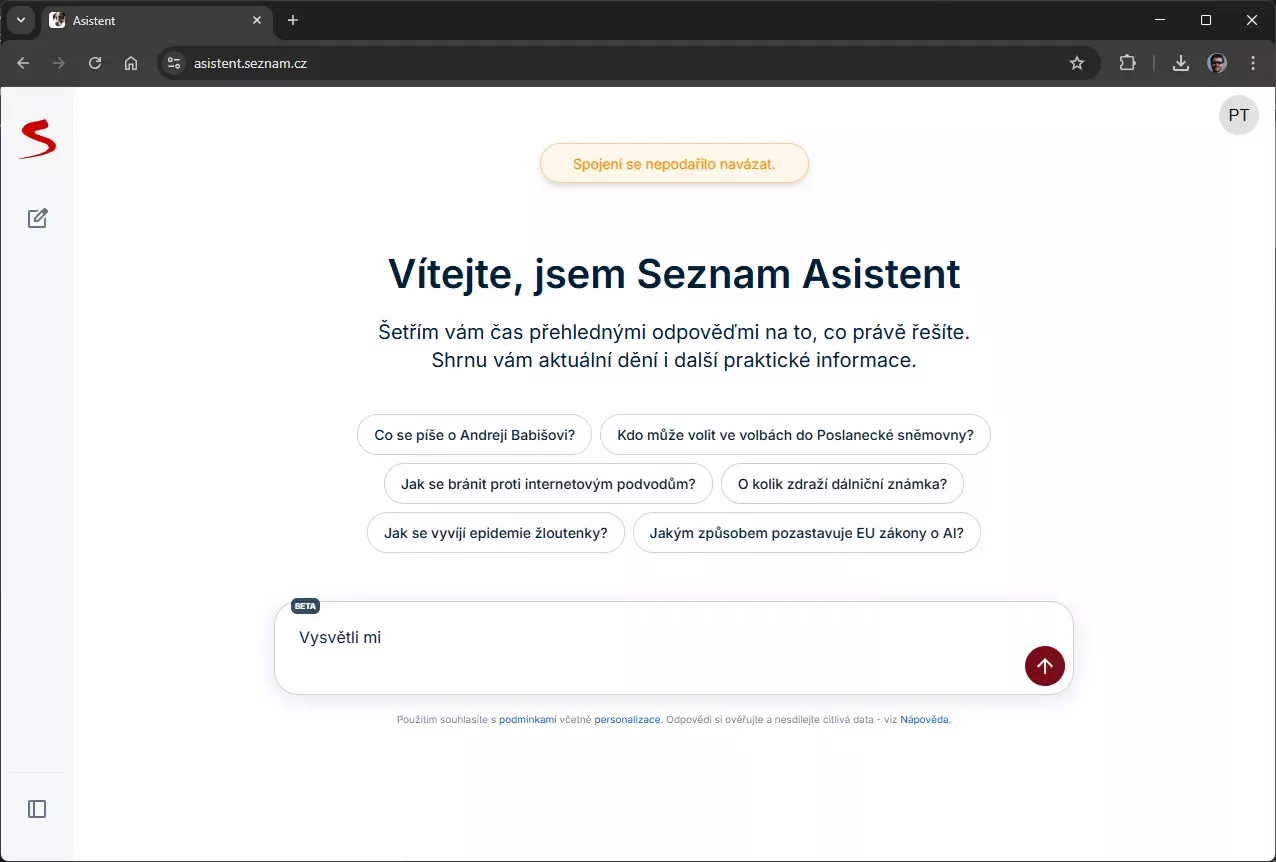The height and width of the screenshot is (862, 1276).
Task: Toggle the sidebar panel icon
Action: (x=37, y=809)
